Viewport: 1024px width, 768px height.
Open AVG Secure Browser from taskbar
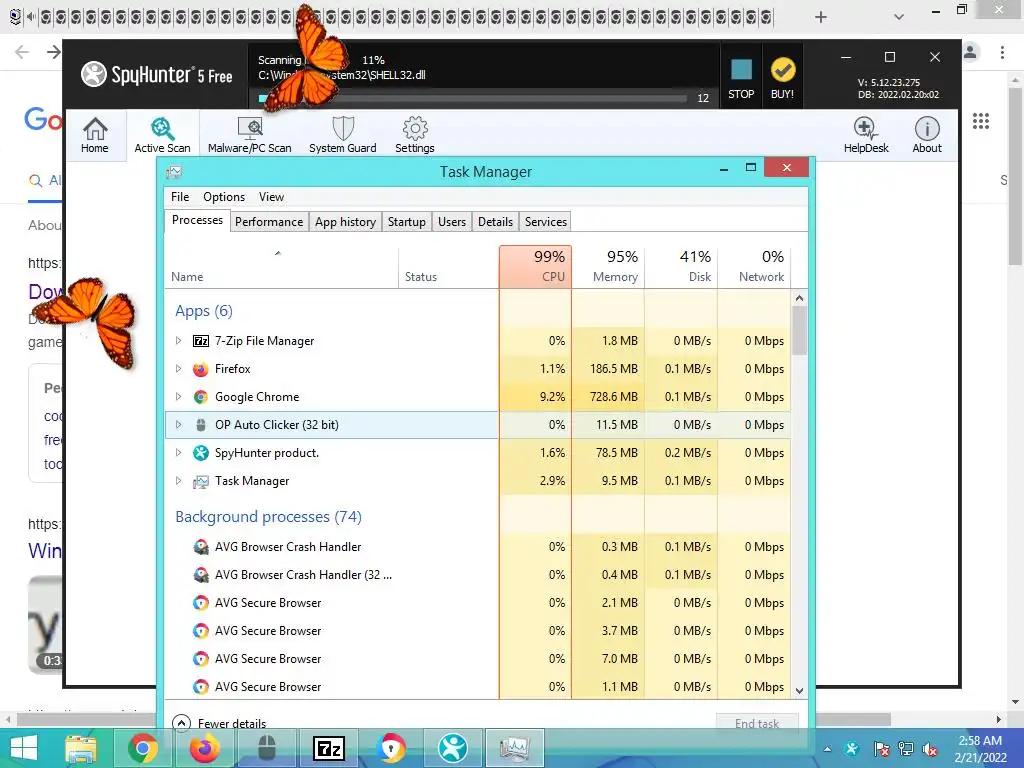pos(391,748)
